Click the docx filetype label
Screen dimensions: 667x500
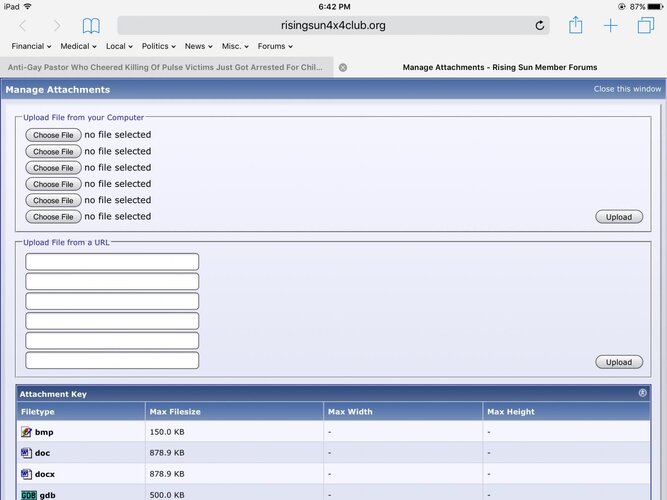click(45, 474)
